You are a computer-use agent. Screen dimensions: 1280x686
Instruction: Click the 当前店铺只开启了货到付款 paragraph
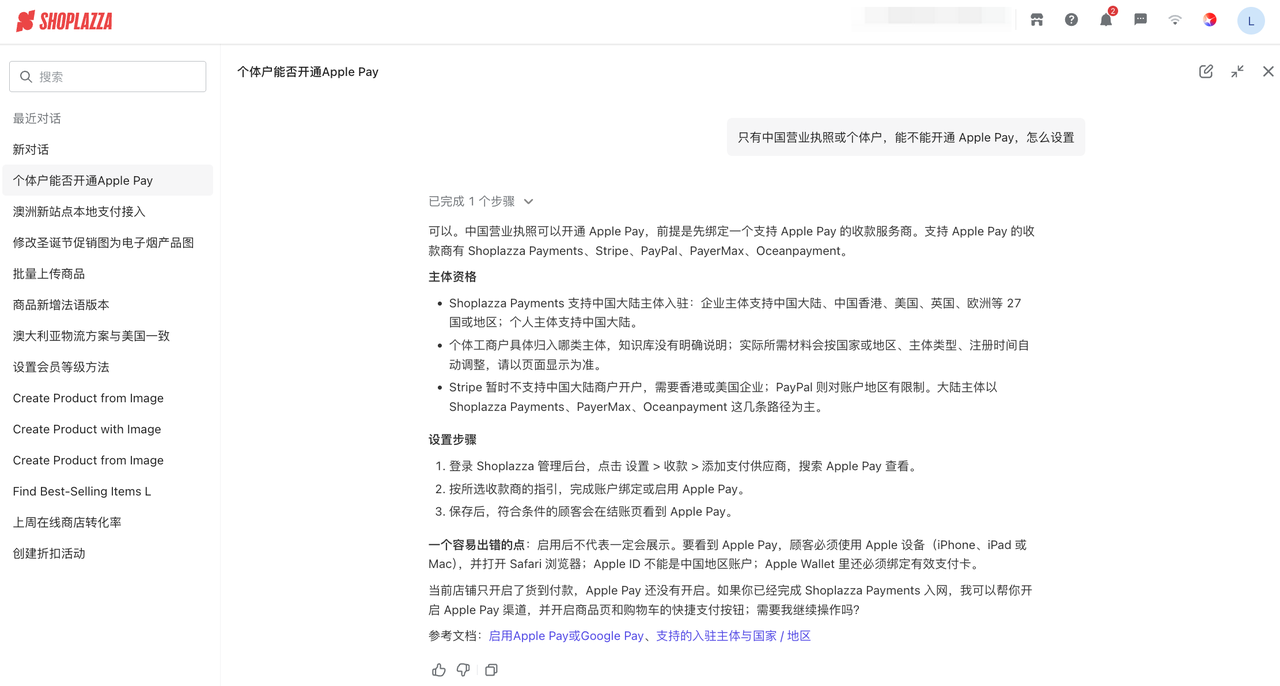(730, 600)
